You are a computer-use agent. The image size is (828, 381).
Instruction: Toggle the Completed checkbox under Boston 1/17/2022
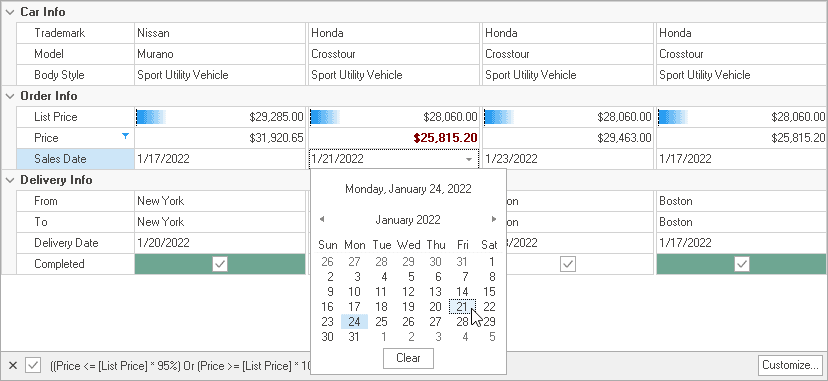point(742,264)
